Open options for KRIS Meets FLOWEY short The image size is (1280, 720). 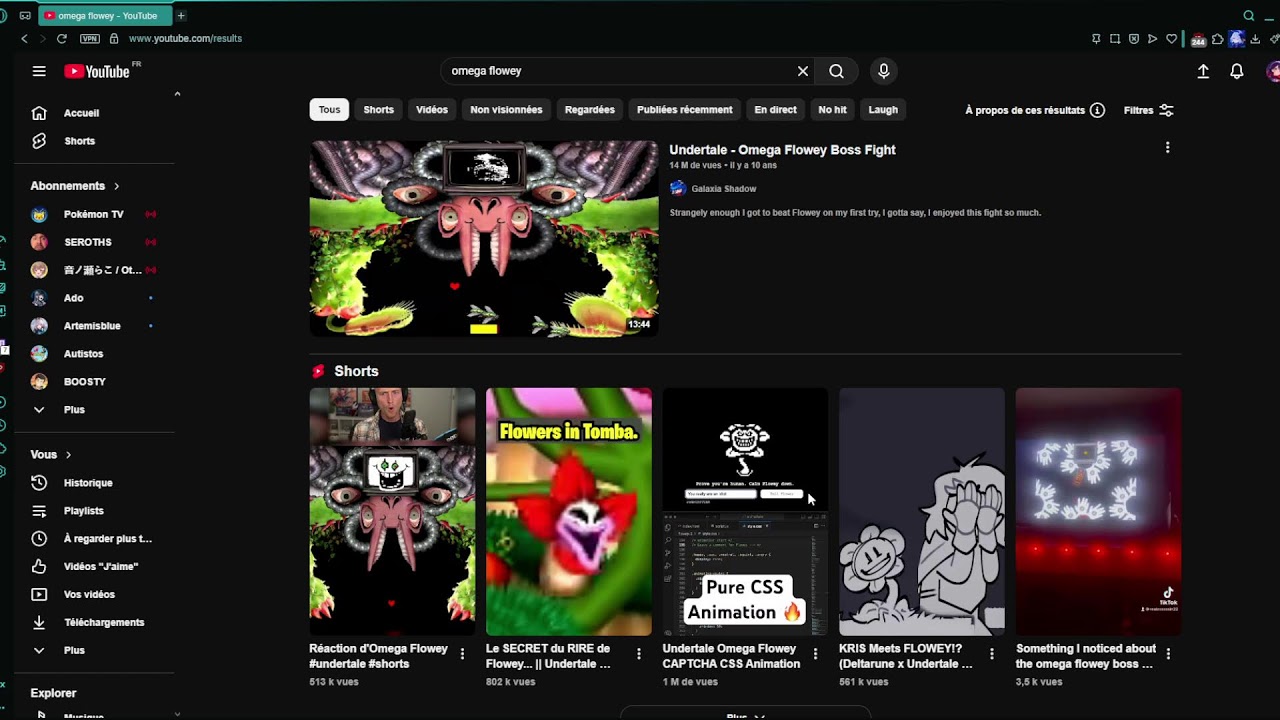pos(992,654)
